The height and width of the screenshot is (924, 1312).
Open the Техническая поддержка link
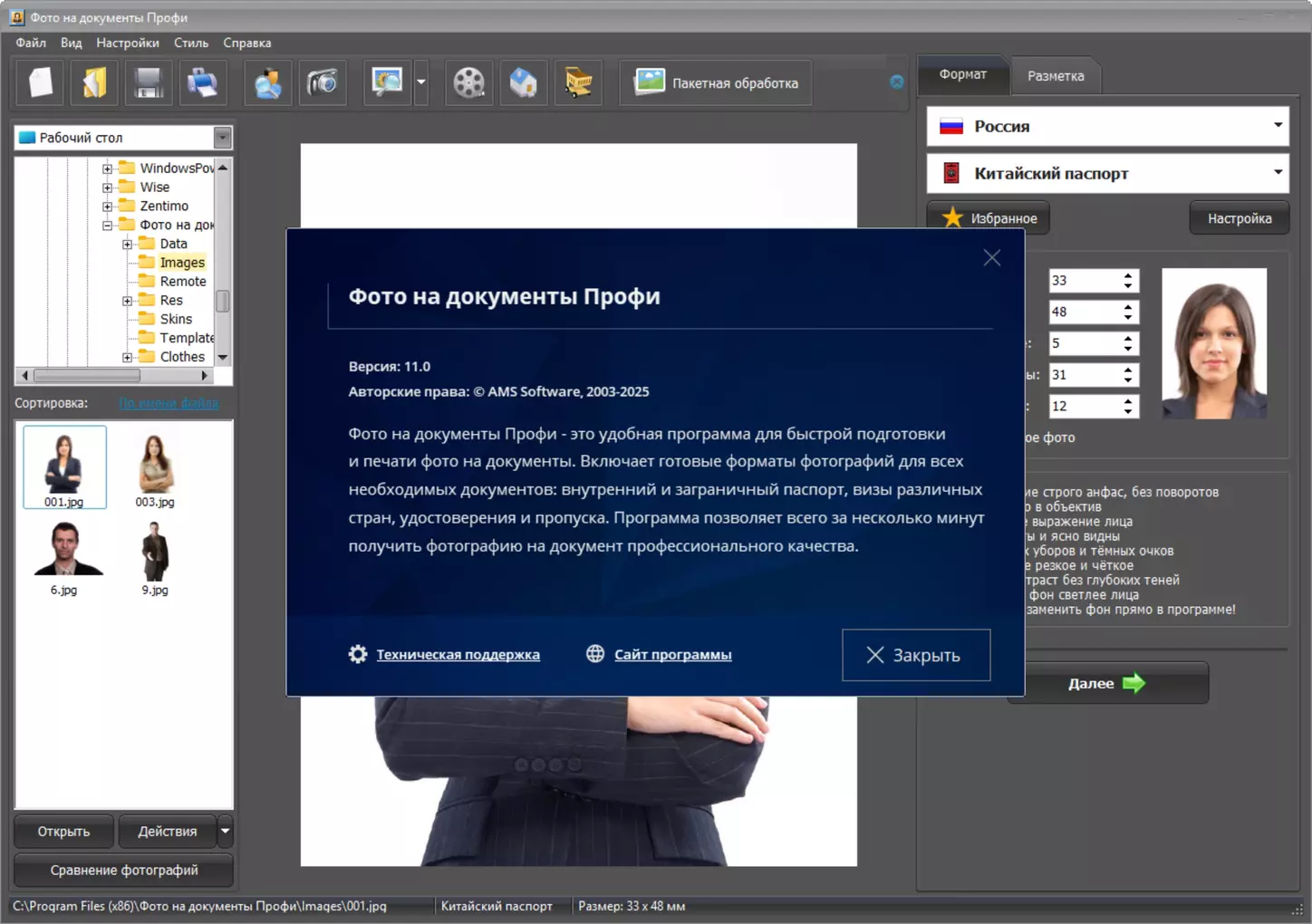coord(458,655)
